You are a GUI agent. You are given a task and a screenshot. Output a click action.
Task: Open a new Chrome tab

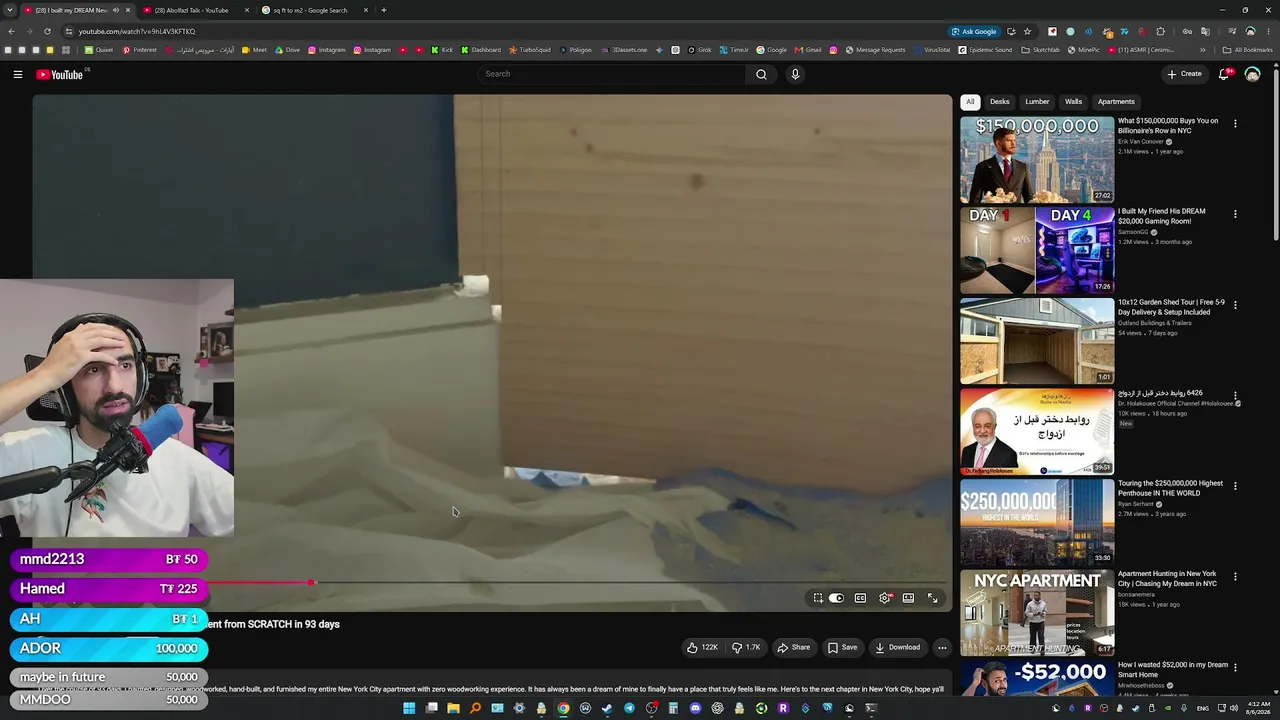pyautogui.click(x=383, y=10)
